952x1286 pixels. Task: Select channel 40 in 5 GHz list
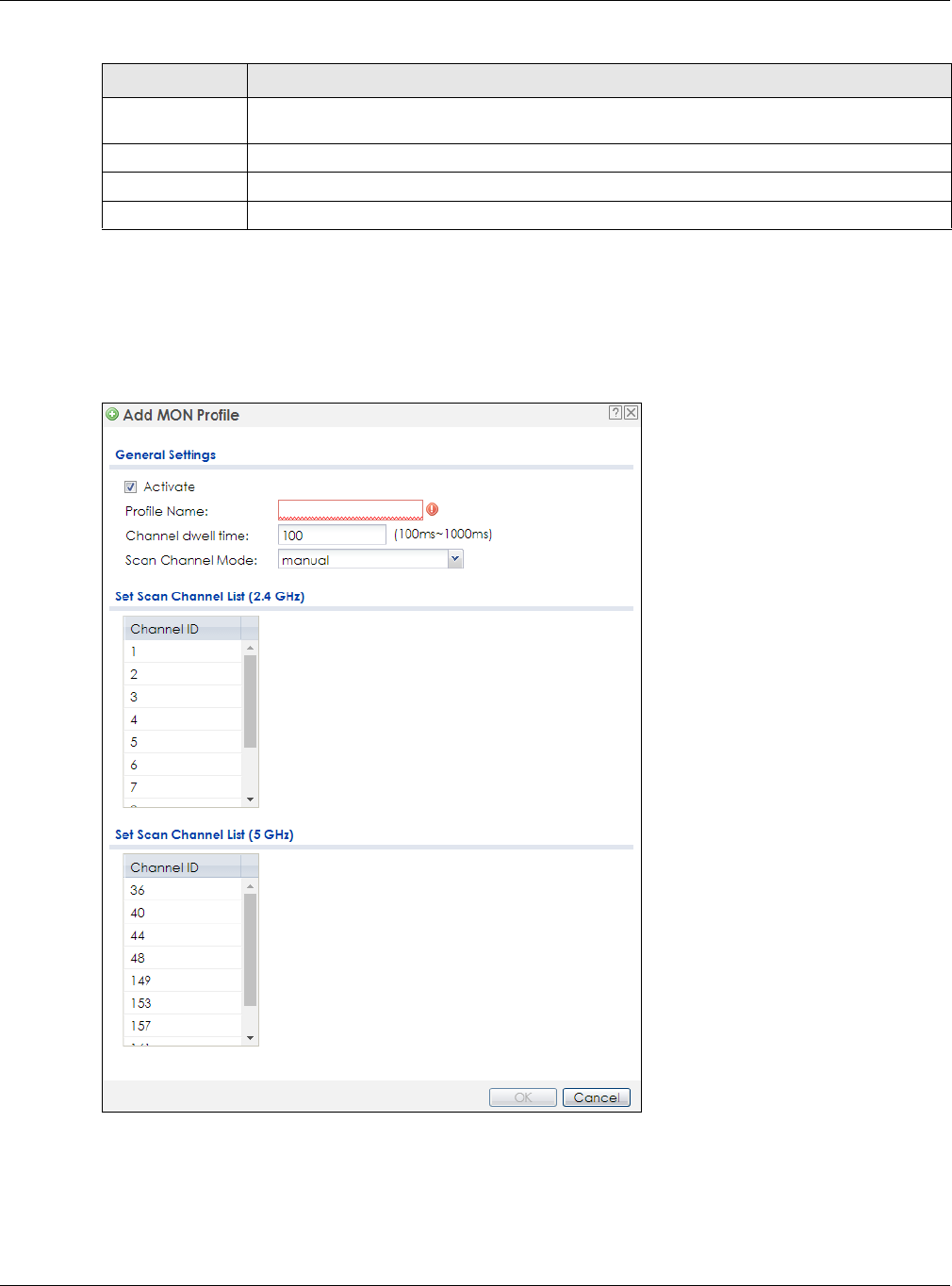(183, 913)
